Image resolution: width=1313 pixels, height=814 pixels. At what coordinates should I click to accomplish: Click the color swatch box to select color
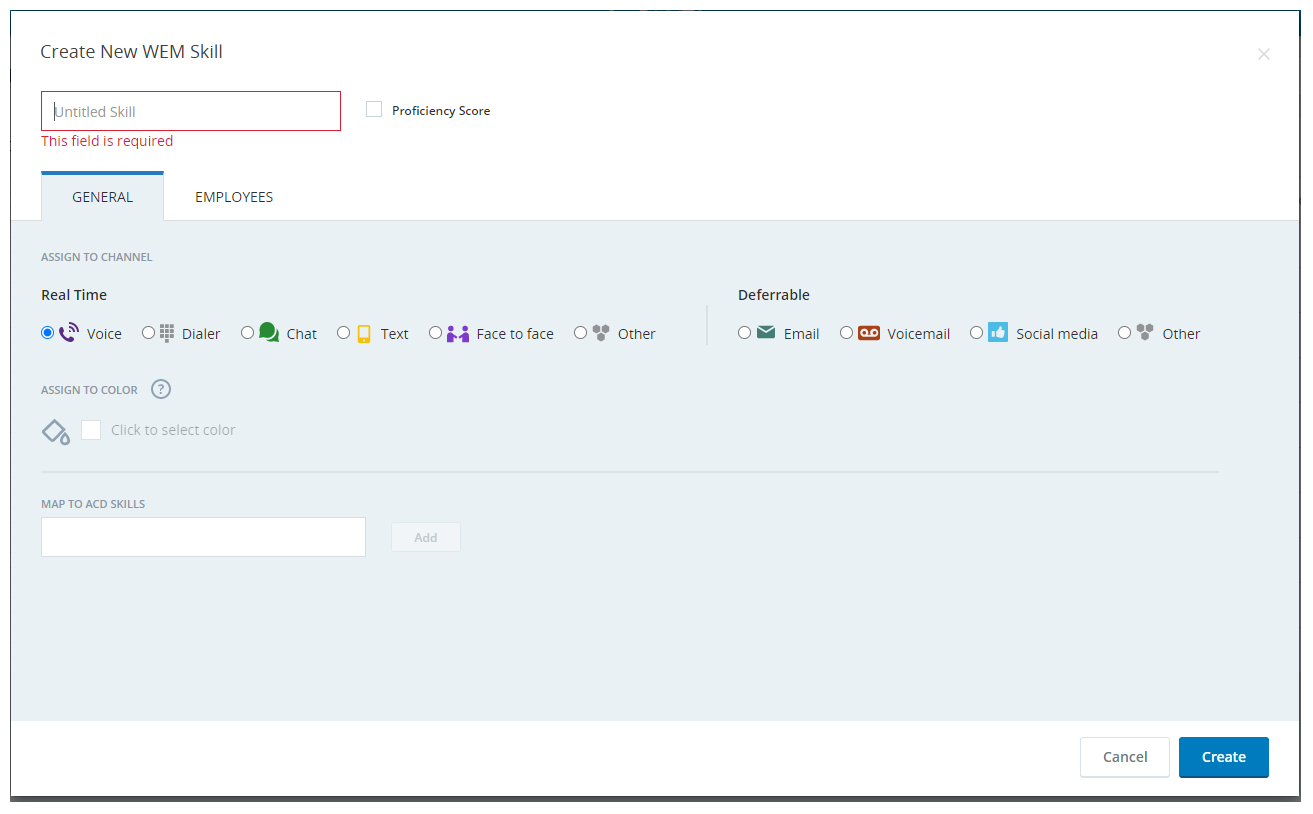pyautogui.click(x=91, y=430)
